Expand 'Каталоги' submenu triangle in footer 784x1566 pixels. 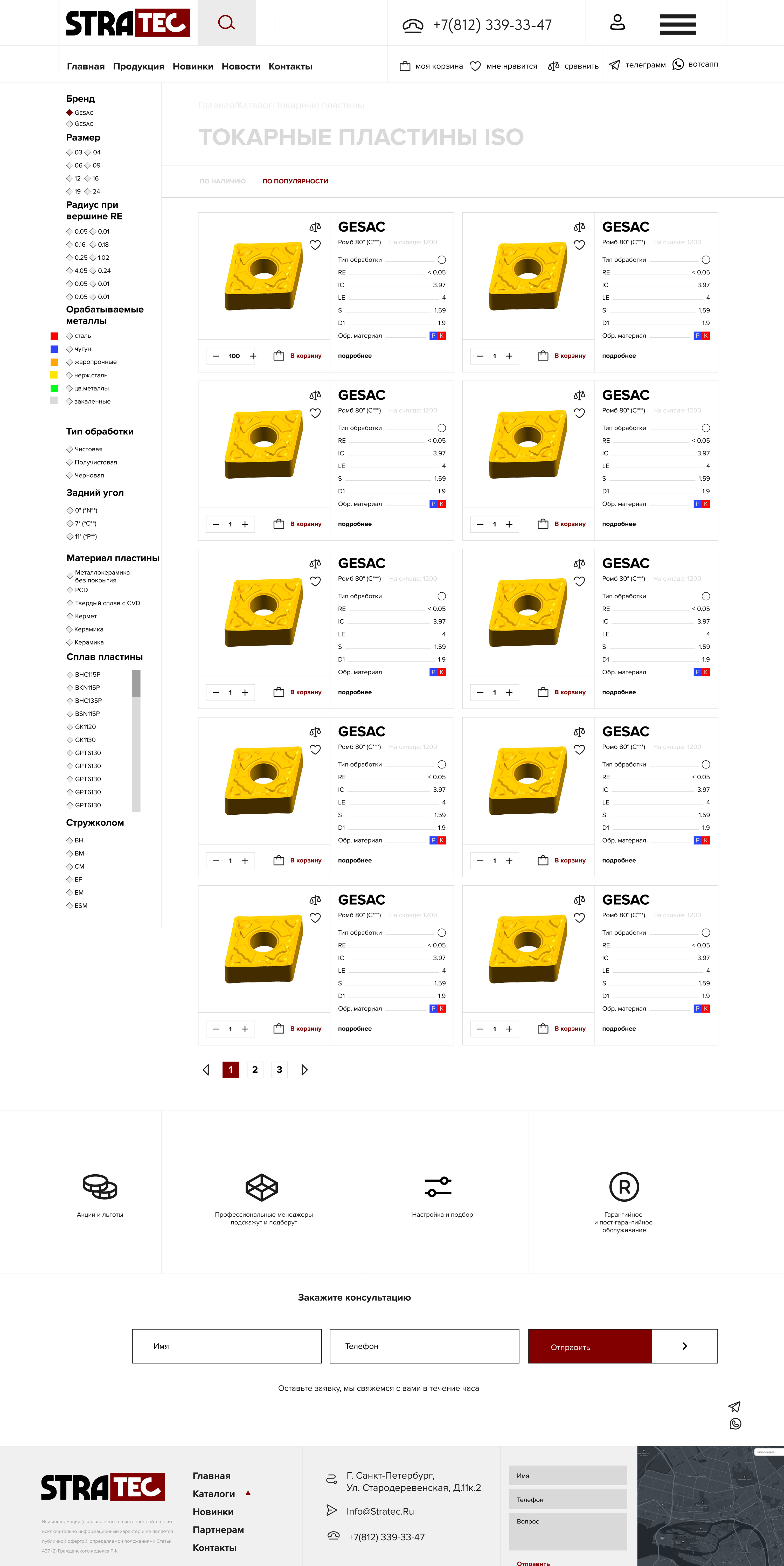(247, 1493)
